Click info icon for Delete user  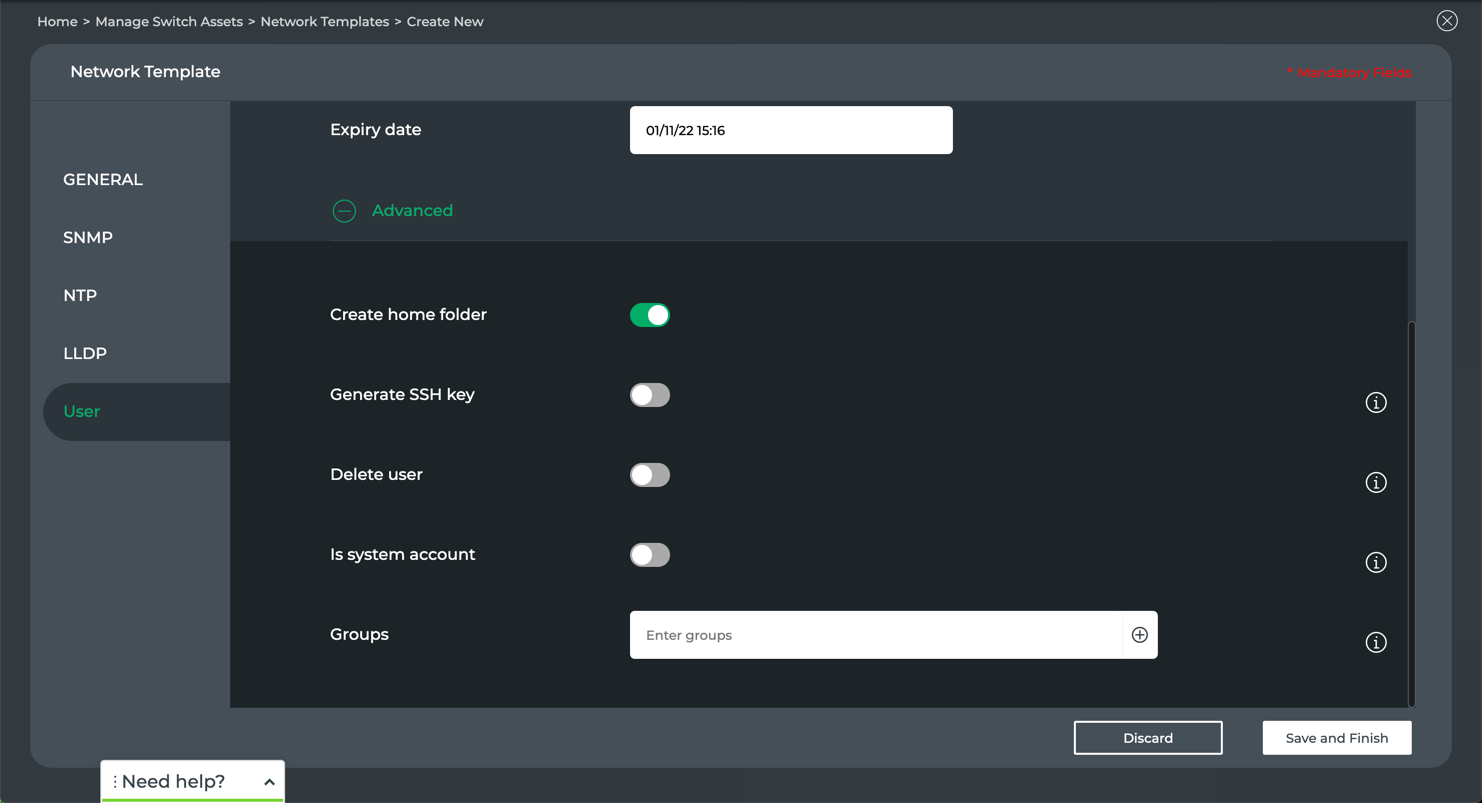pos(1376,483)
